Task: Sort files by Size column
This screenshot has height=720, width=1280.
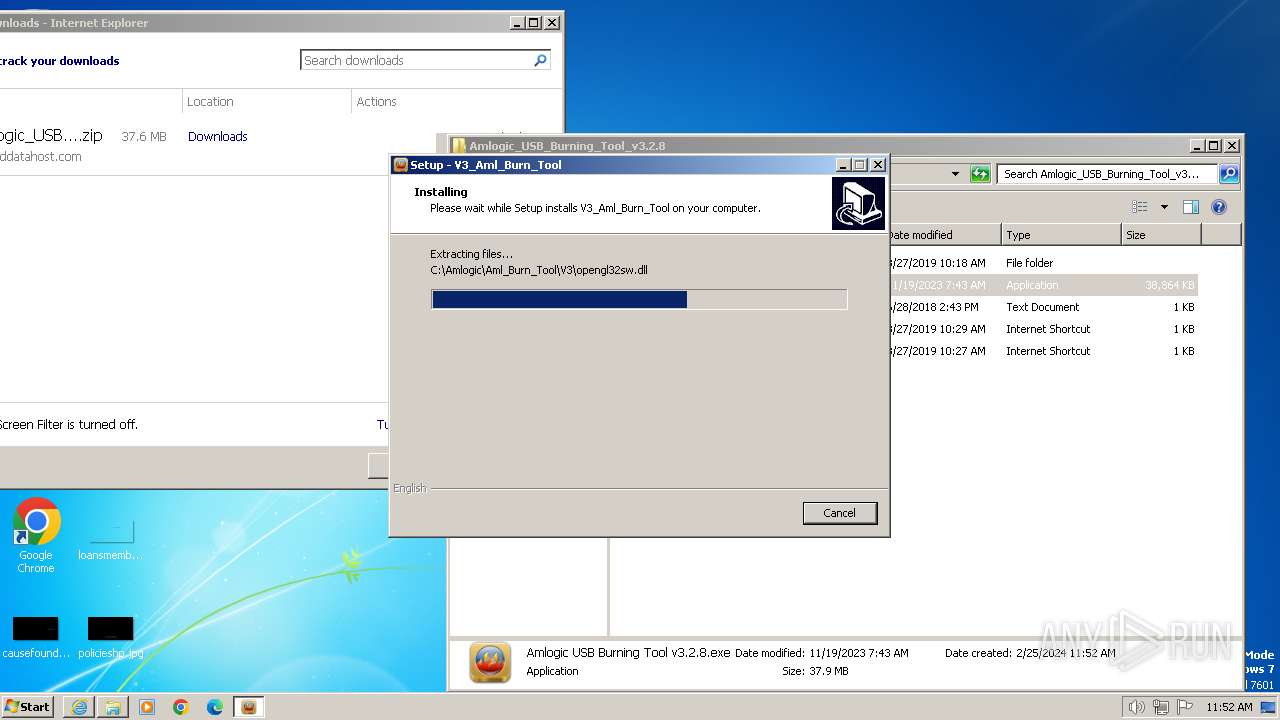Action: pos(1161,235)
